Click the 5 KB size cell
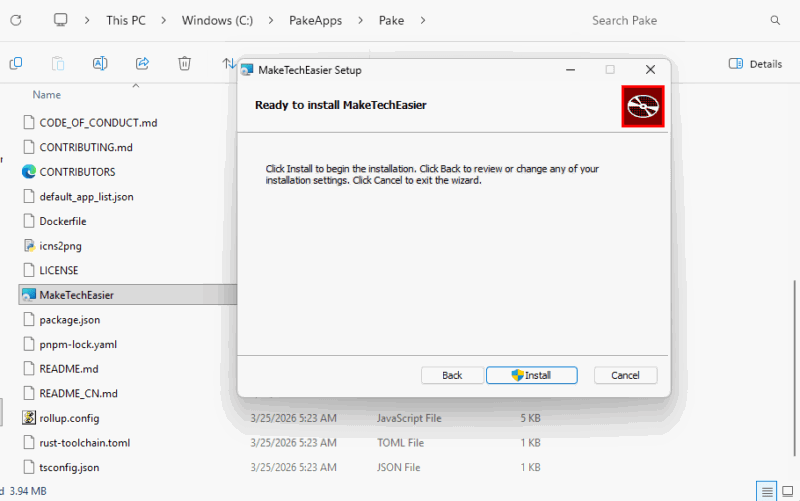This screenshot has height=501, width=800. click(x=530, y=418)
